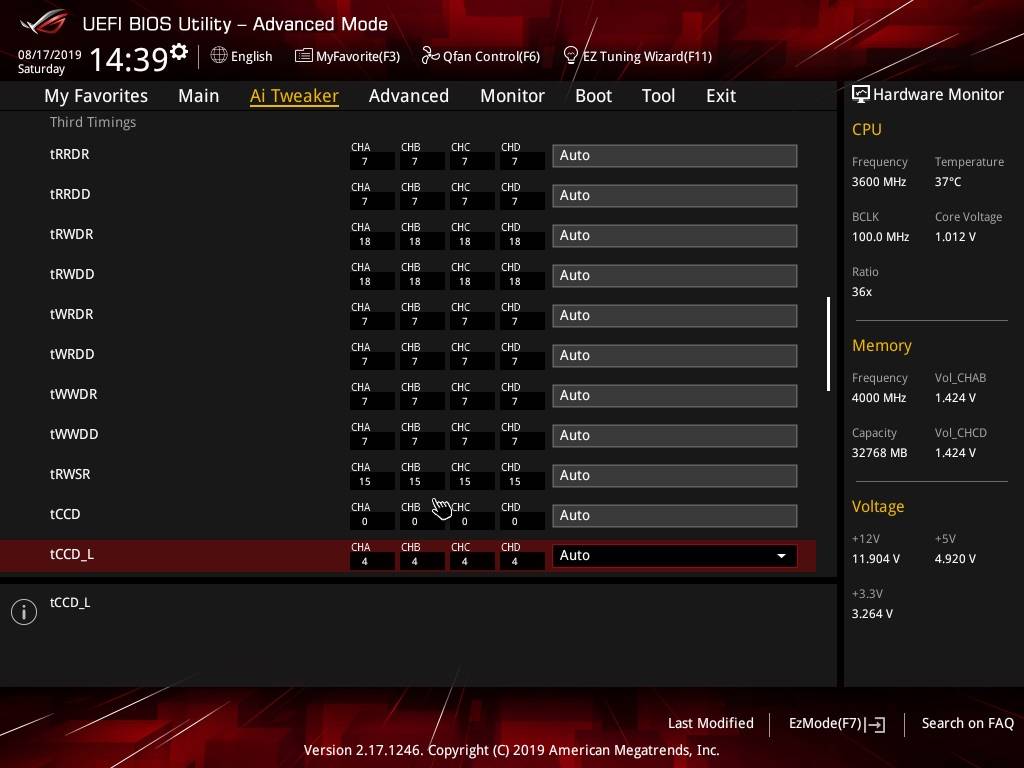The width and height of the screenshot is (1024, 768).
Task: Select the tWRDD timing label
Action: pos(72,354)
